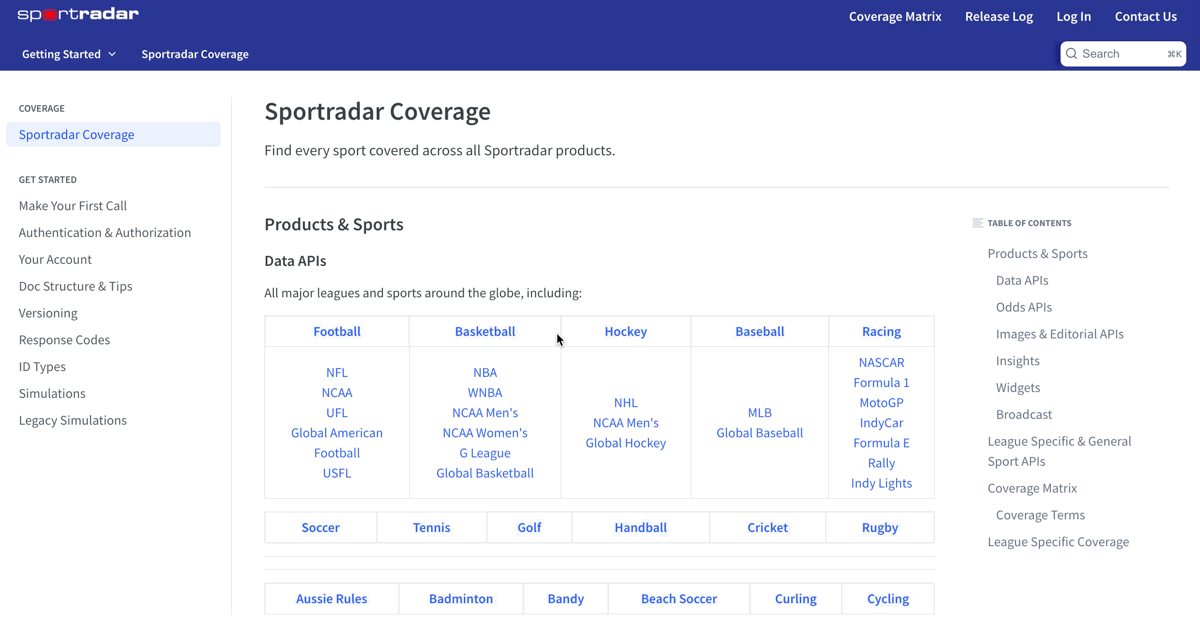Open the NFL link
The width and height of the screenshot is (1200, 624).
337,372
